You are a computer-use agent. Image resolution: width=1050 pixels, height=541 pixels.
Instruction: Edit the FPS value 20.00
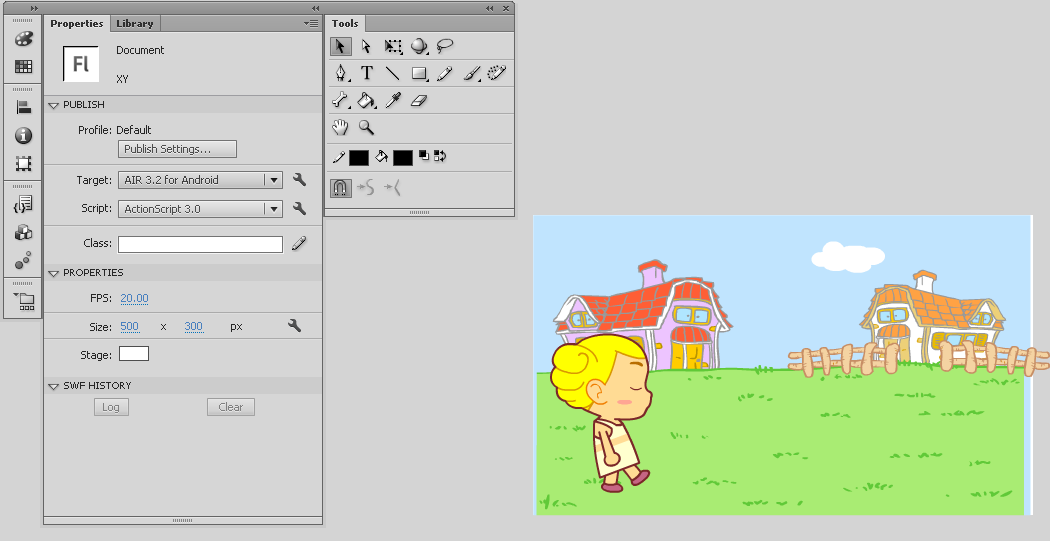(x=135, y=299)
